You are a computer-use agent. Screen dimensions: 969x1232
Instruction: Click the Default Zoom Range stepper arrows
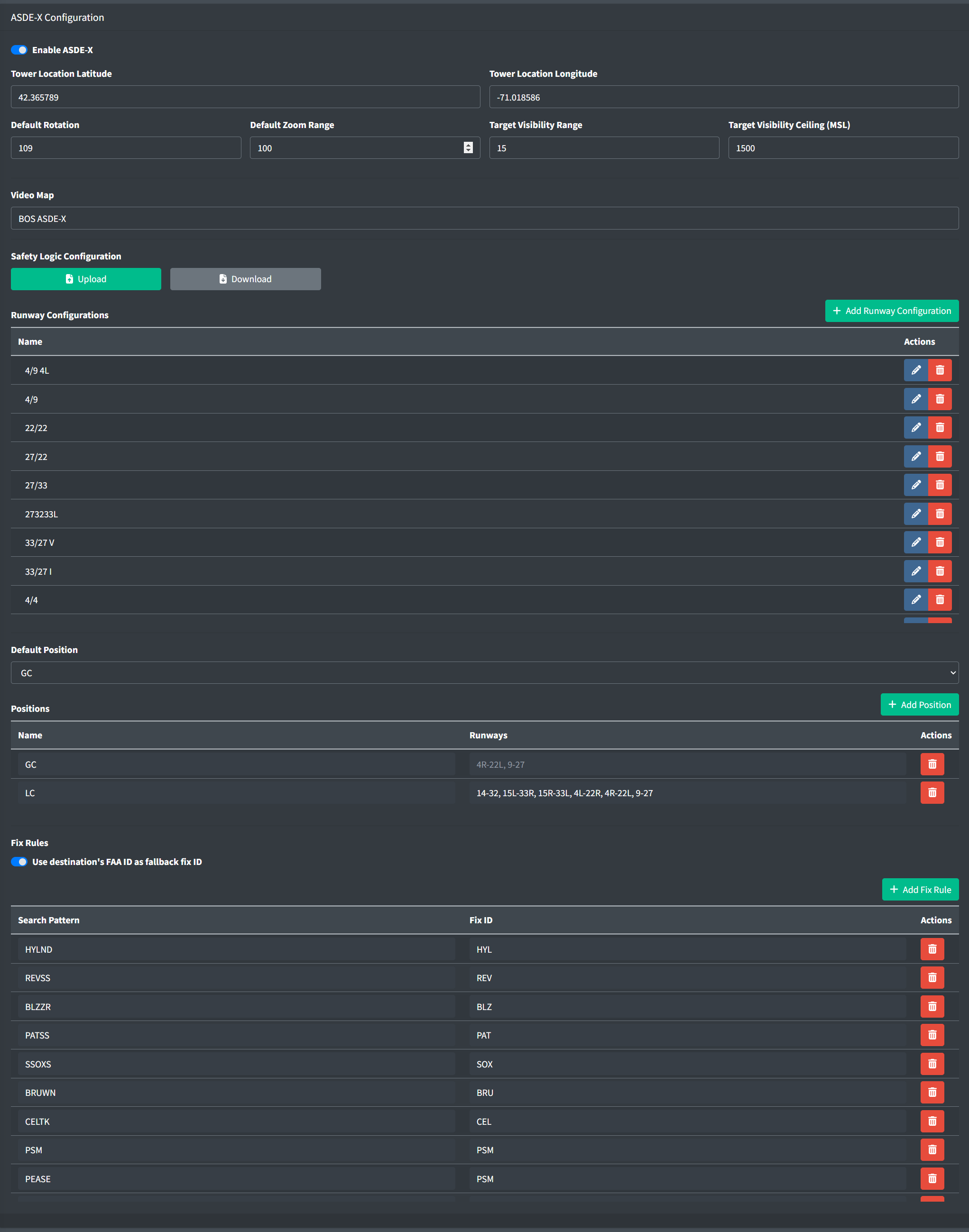point(468,147)
